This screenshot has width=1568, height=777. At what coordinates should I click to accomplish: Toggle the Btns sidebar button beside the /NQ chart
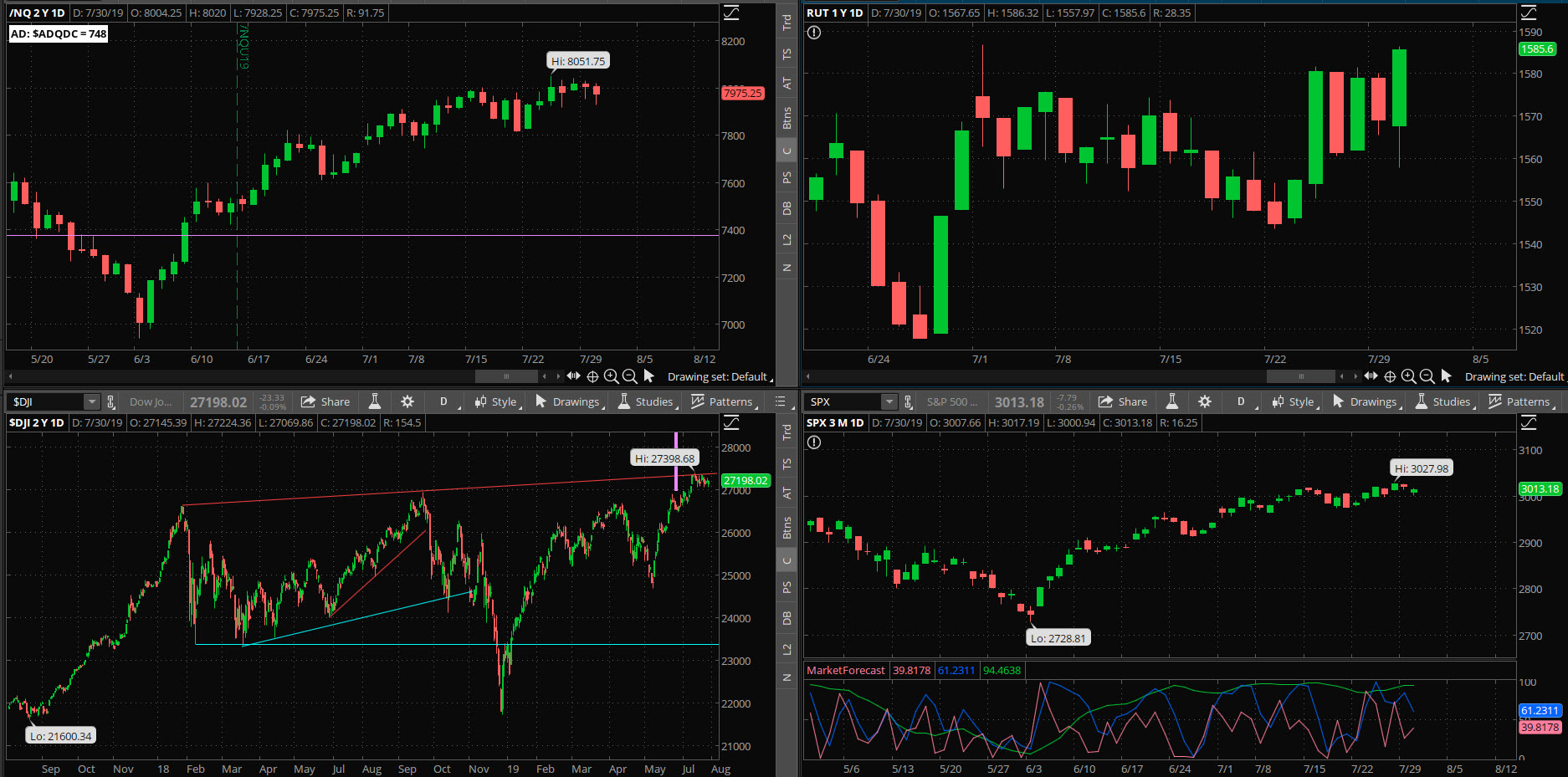(x=787, y=118)
